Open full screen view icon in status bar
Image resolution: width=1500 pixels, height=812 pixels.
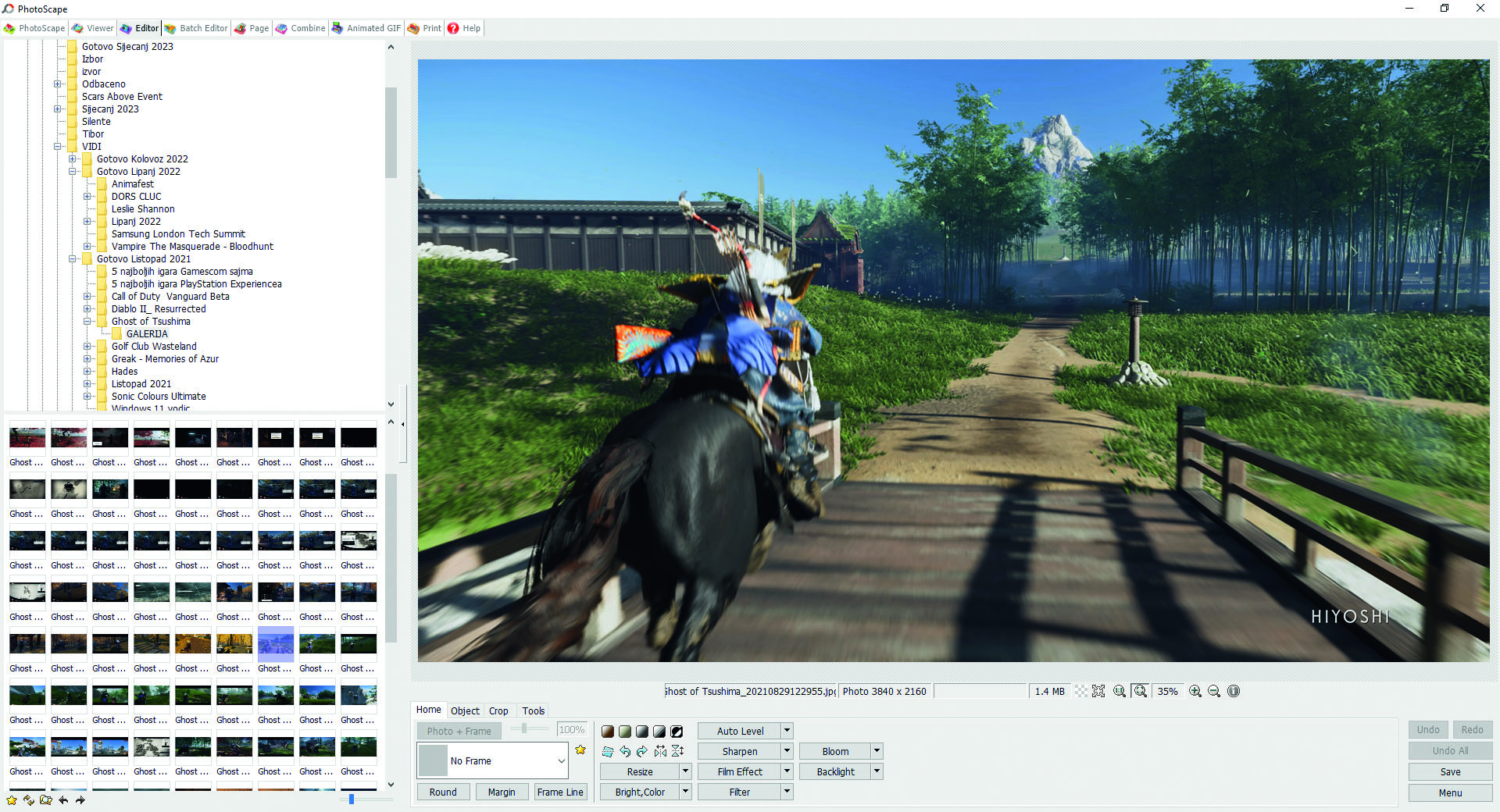pos(1098,691)
